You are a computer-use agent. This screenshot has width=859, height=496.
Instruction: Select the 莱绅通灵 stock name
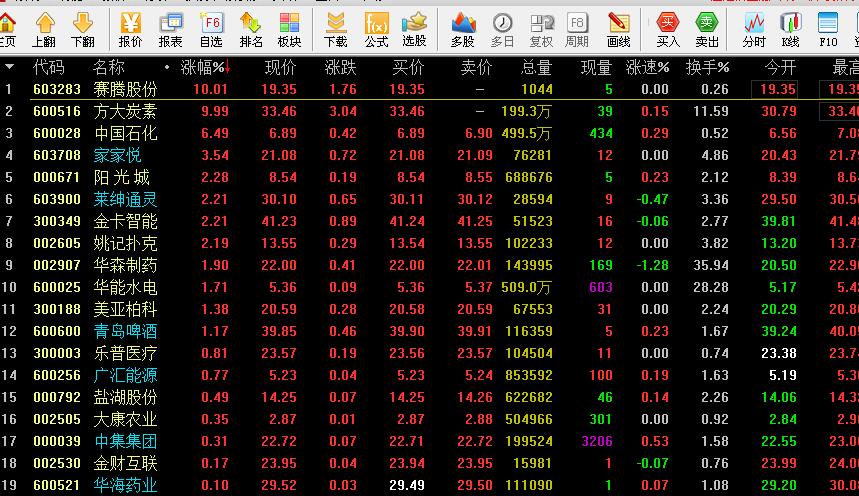pos(125,199)
